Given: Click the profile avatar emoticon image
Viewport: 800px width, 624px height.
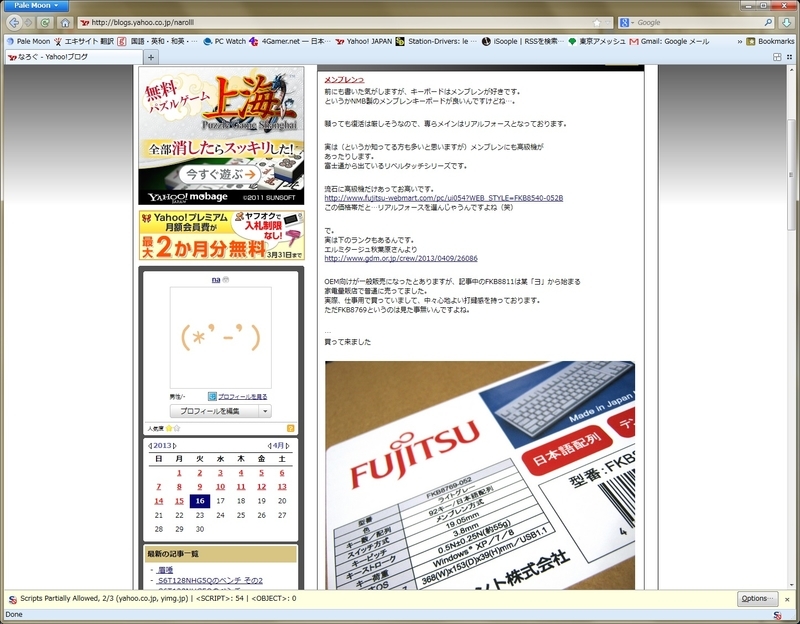Looking at the screenshot, I should click(220, 338).
